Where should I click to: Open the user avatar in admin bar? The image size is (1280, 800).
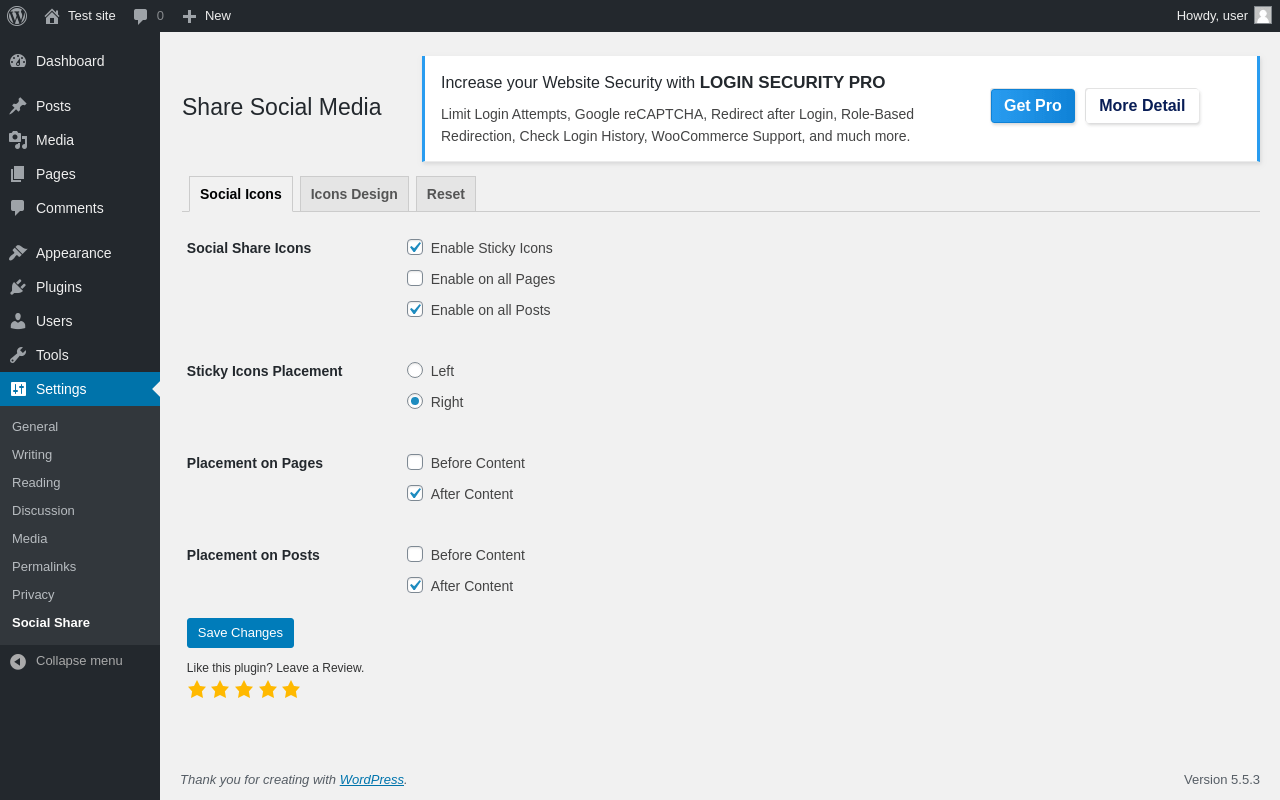pos(1263,15)
